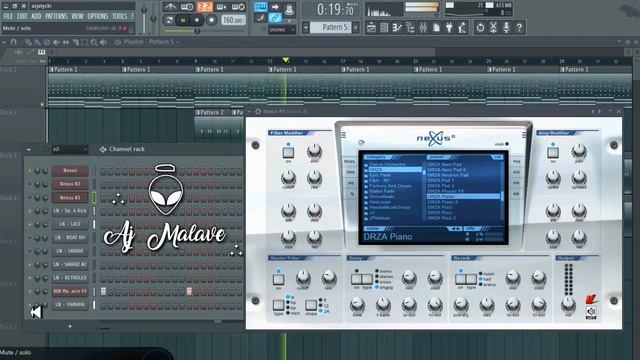Click the record button
The height and width of the screenshot is (360, 640).
pos(211,20)
